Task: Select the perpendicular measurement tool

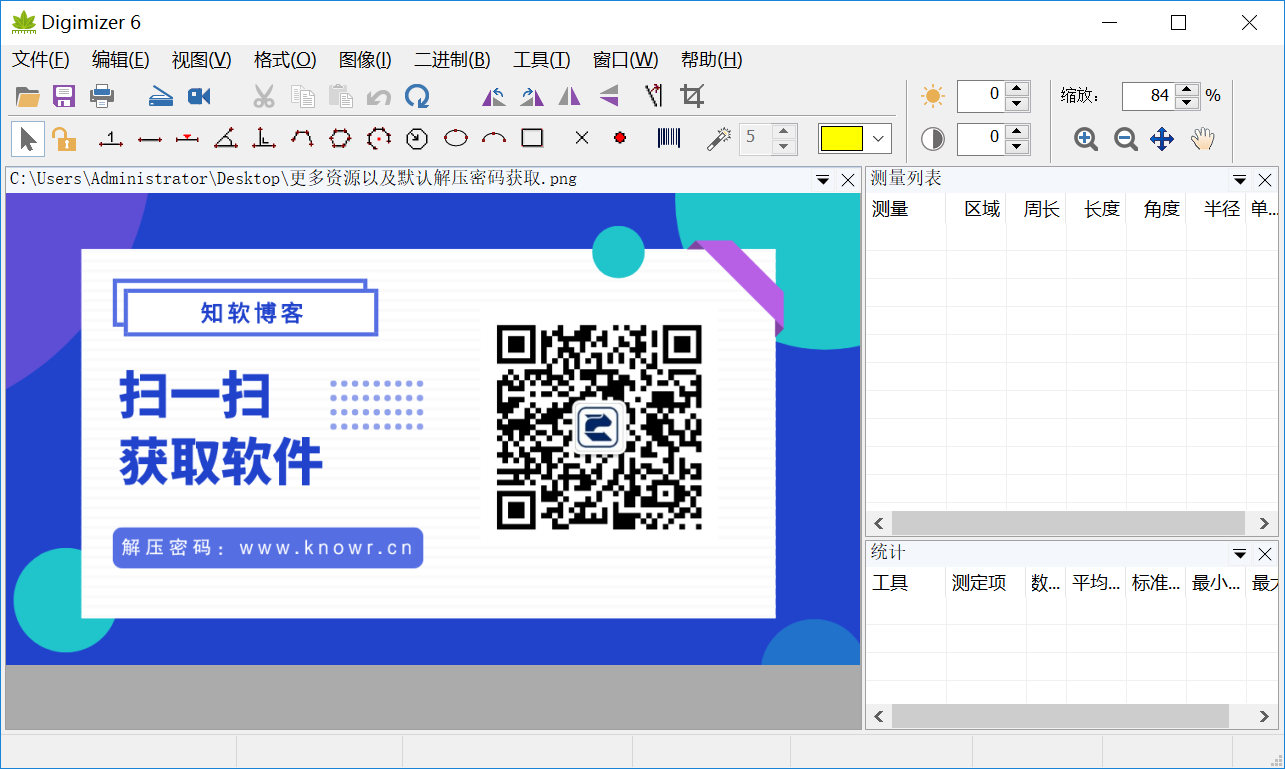Action: pyautogui.click(x=264, y=138)
